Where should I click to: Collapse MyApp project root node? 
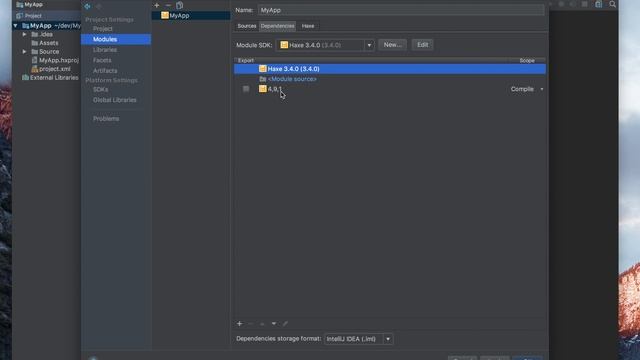[16, 26]
